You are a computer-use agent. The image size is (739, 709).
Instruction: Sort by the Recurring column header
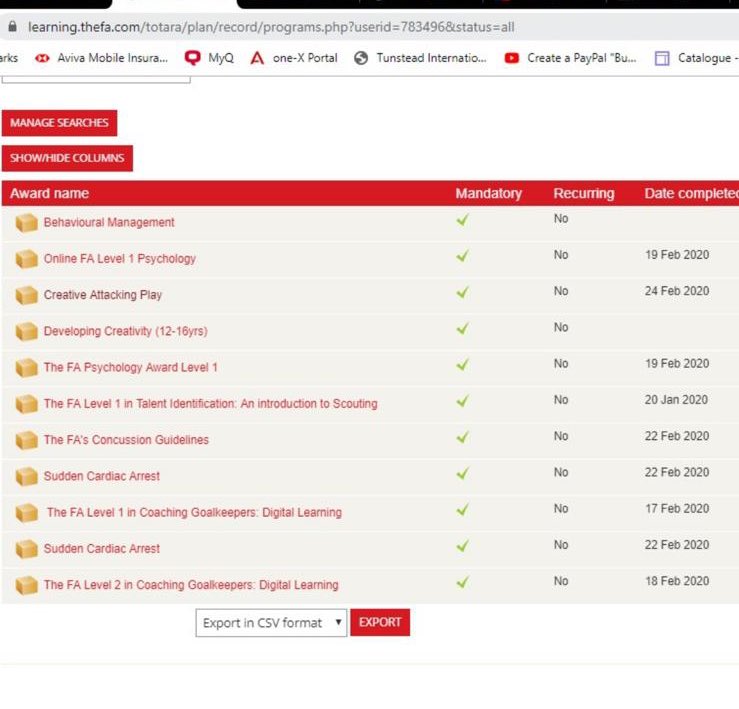tap(584, 193)
